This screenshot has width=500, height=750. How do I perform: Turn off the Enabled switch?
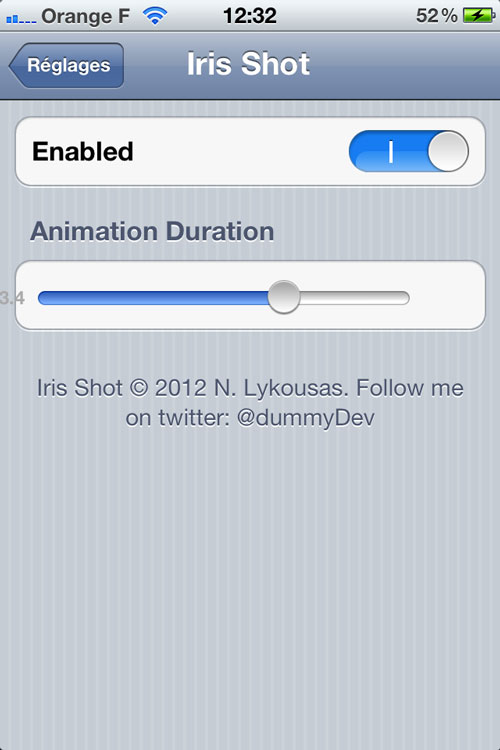point(409,151)
